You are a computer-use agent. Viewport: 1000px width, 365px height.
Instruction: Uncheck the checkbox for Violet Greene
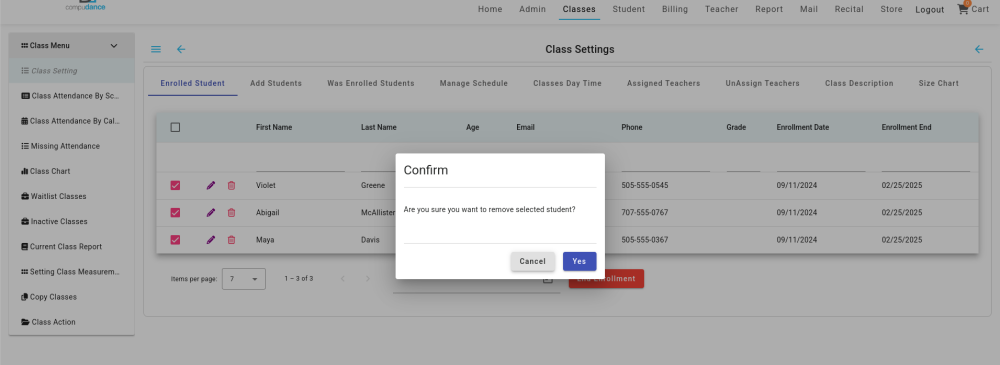tap(175, 186)
